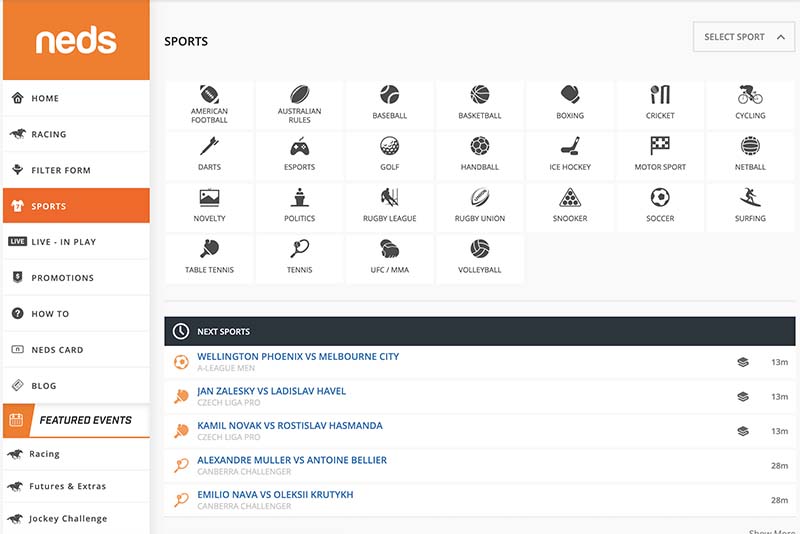Open Alexandre Muller vs Antoine Bellier match
The width and height of the screenshot is (800, 534).
coord(292,461)
